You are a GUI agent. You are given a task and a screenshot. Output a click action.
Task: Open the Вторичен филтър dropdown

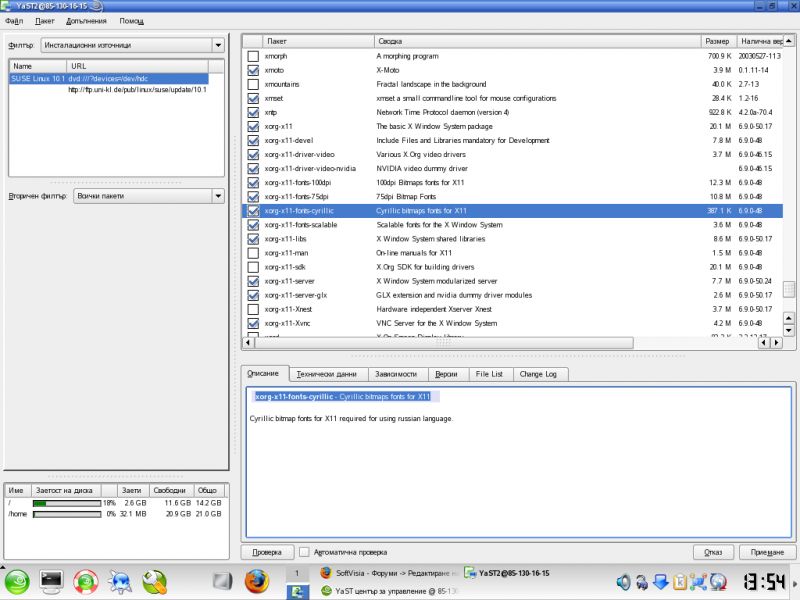(x=149, y=196)
